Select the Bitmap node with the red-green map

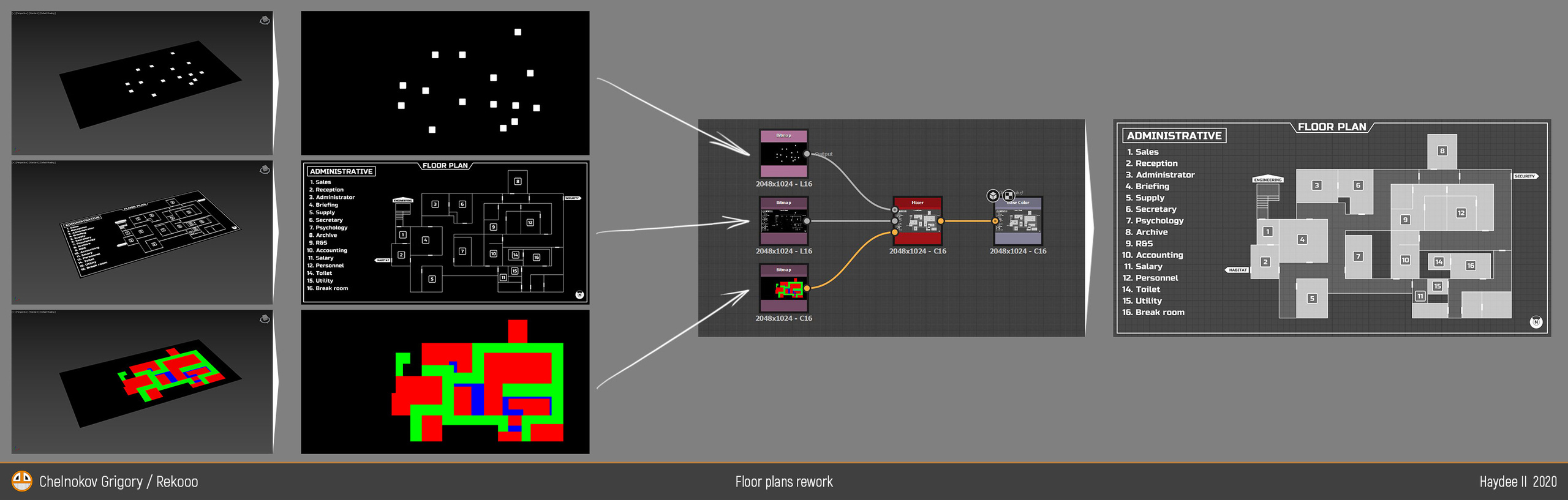(x=783, y=288)
